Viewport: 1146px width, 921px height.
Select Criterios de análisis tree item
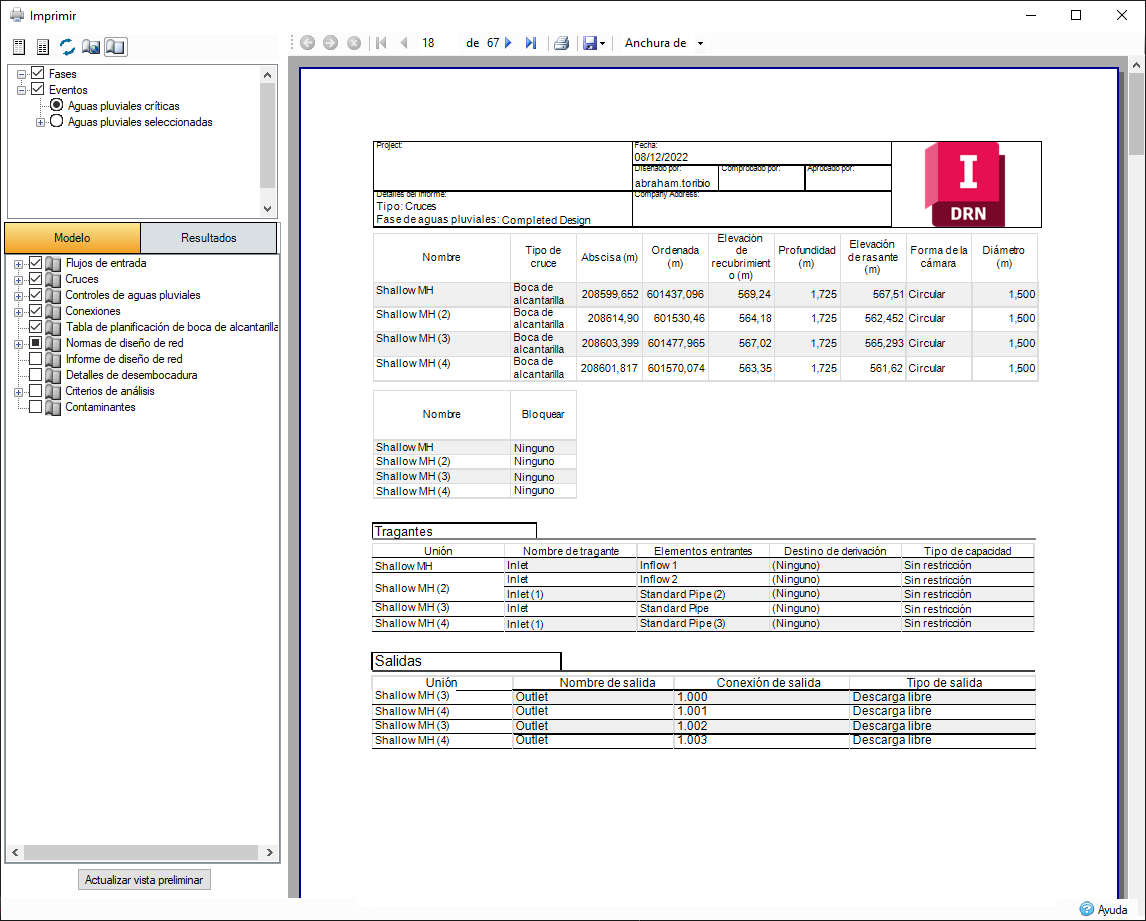(110, 391)
